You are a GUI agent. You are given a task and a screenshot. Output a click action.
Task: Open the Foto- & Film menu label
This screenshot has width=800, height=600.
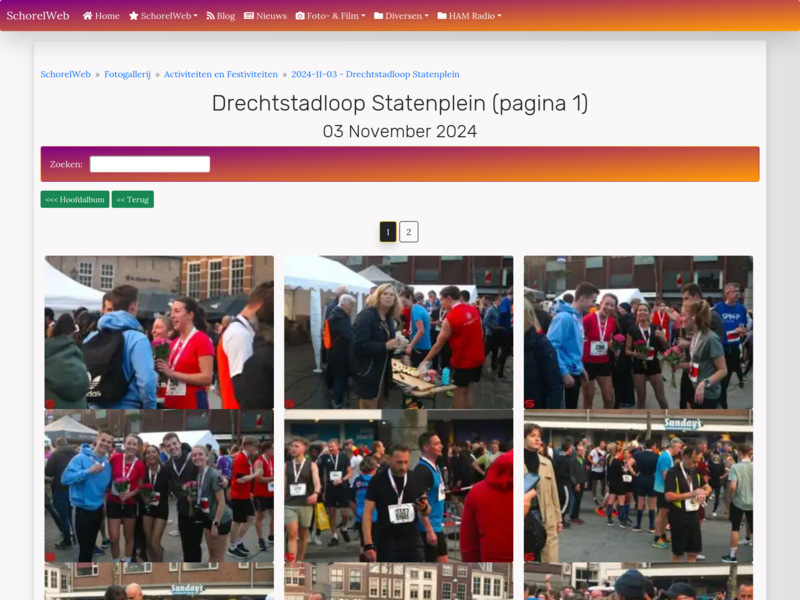[x=333, y=16]
